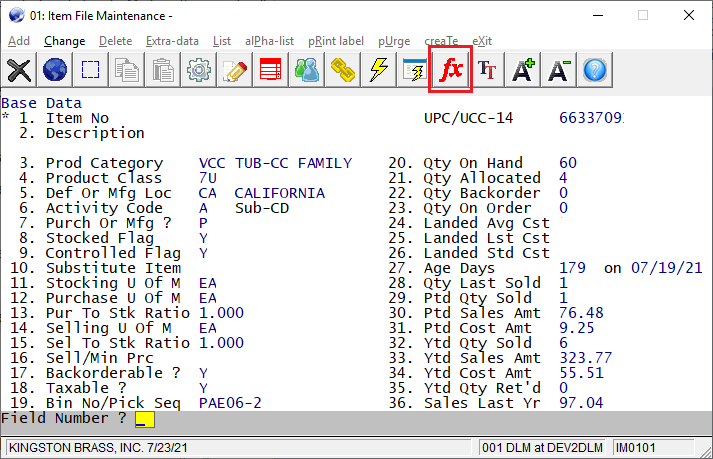Screen dimensions: 713x459
Task: Click the pencil note edit icon
Action: click(x=235, y=70)
